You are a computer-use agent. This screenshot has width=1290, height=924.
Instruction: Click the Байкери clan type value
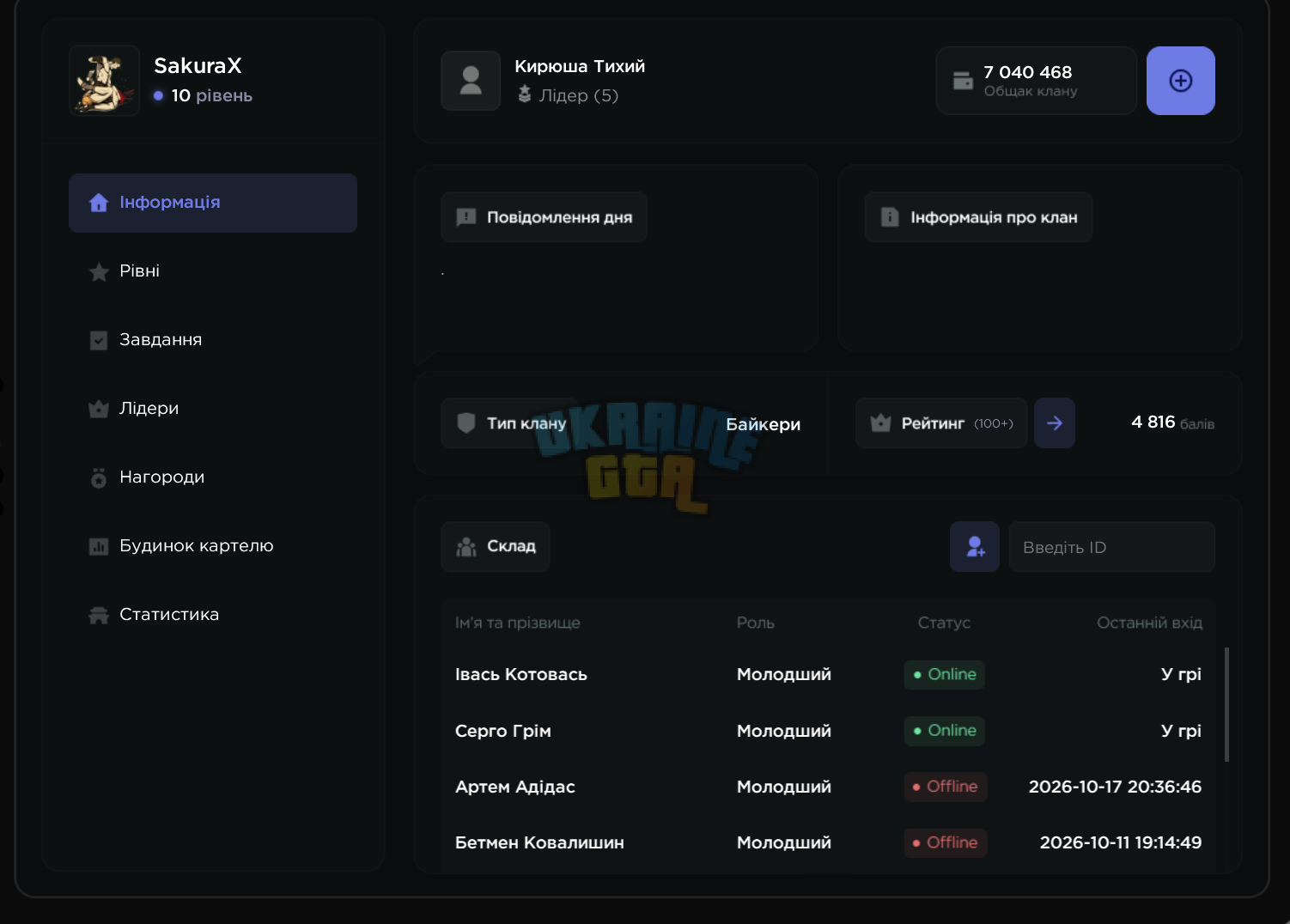click(x=763, y=424)
